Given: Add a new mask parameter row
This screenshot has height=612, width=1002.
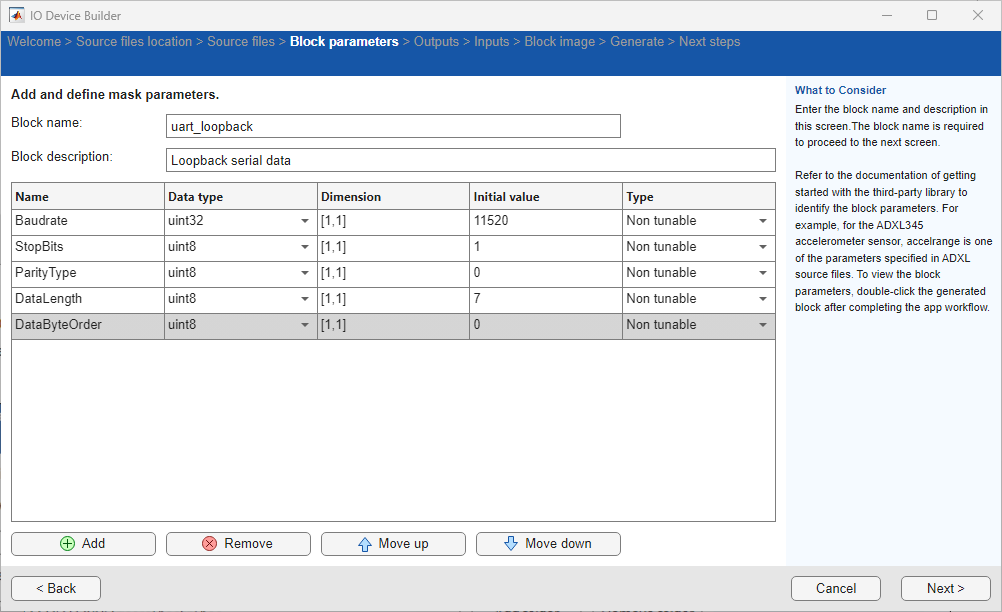Looking at the screenshot, I should pos(83,543).
